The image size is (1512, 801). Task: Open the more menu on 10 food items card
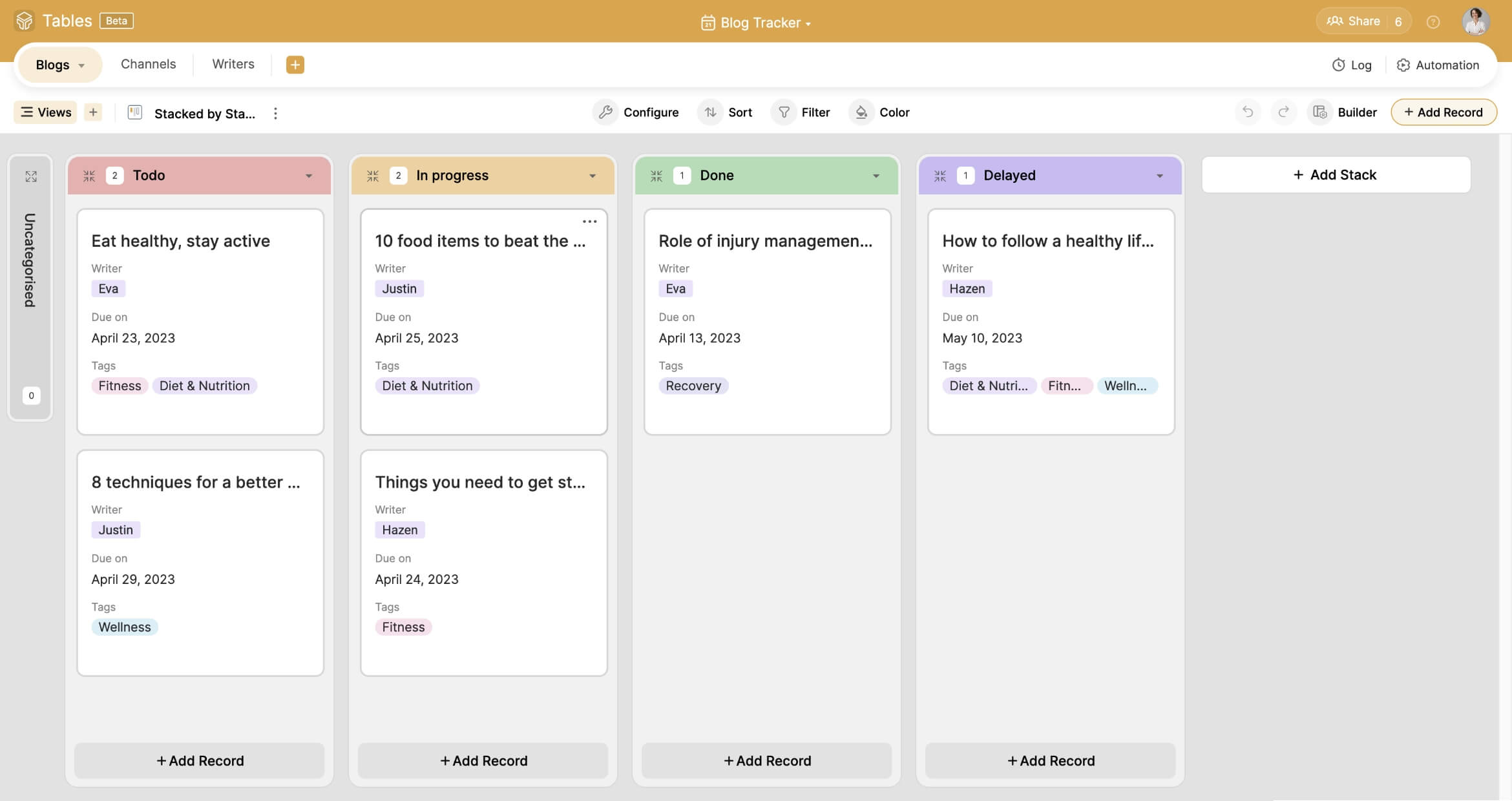[589, 222]
